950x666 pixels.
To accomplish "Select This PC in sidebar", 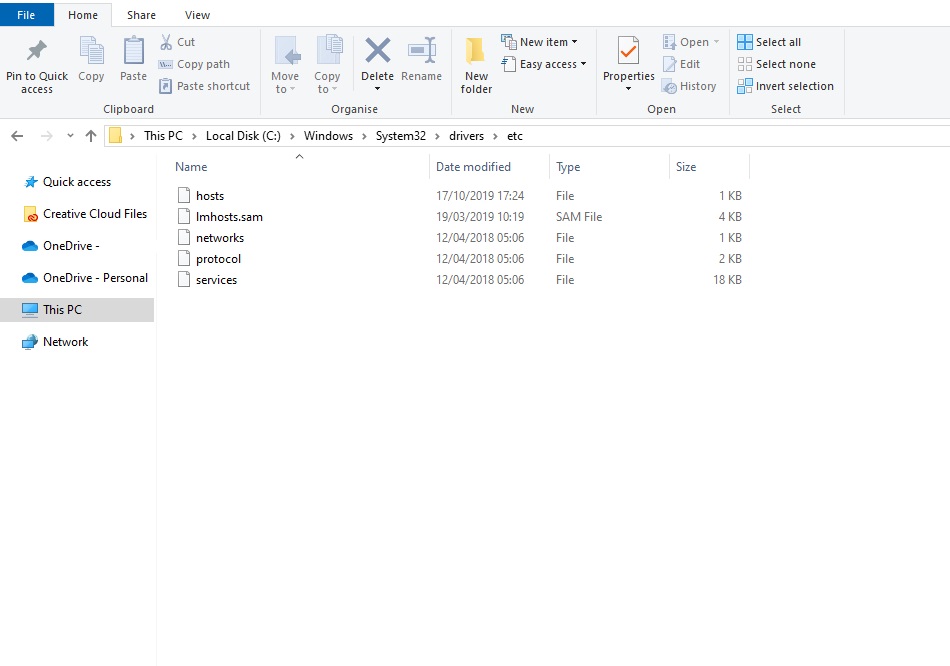I will click(77, 310).
